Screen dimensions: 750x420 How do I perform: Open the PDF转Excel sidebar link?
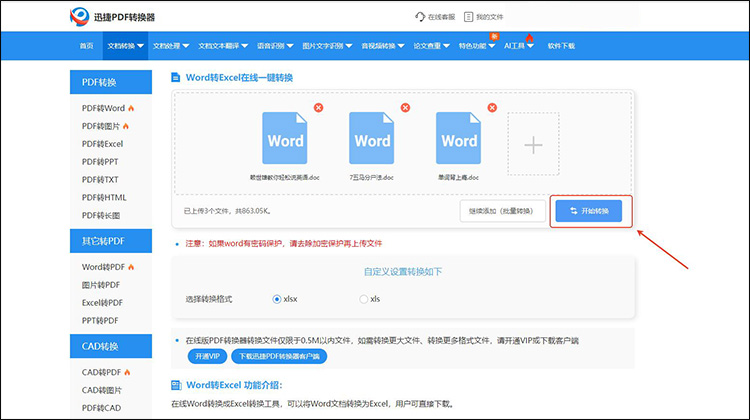tap(102, 144)
